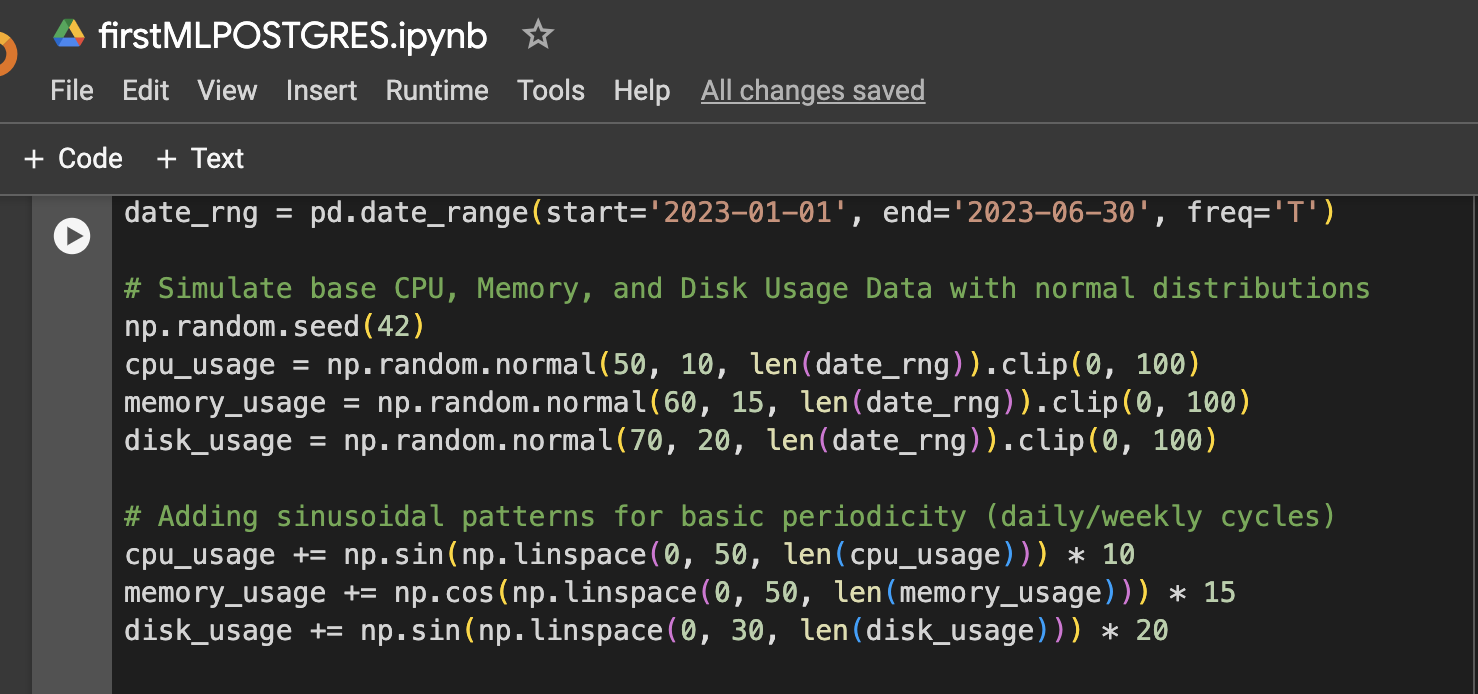The image size is (1478, 694).
Task: Click on the np.random.seed(42) line
Action: pyautogui.click(x=260, y=327)
